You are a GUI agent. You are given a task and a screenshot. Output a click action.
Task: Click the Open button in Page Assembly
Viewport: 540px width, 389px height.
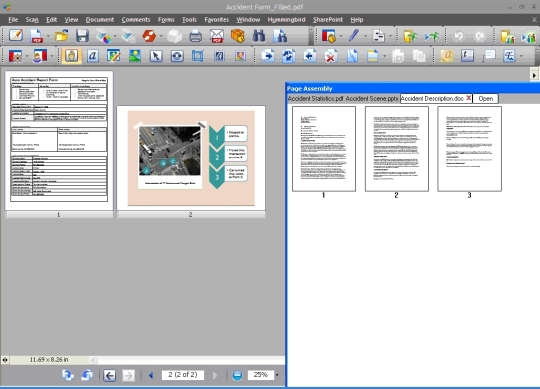486,98
